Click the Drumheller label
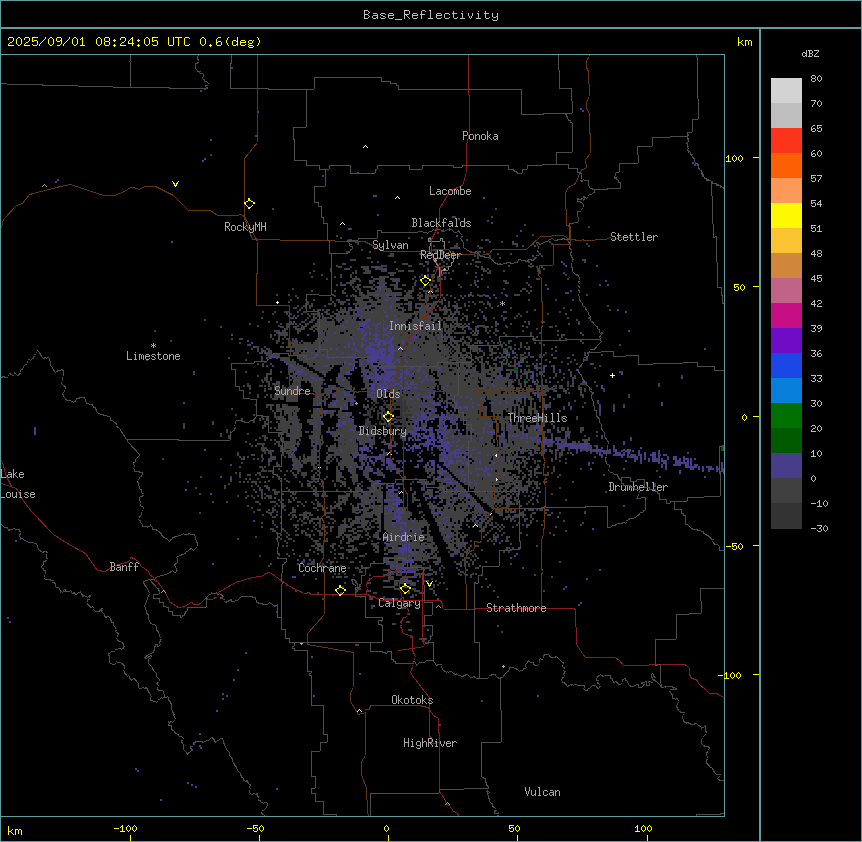The image size is (862, 842). [x=638, y=487]
